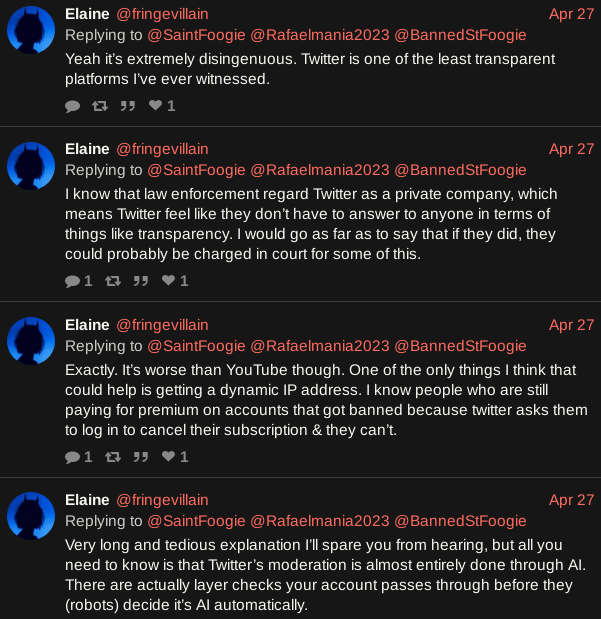The image size is (601, 619).
Task: Retweet the 'worse than YouTube' tweet
Action: [113, 457]
